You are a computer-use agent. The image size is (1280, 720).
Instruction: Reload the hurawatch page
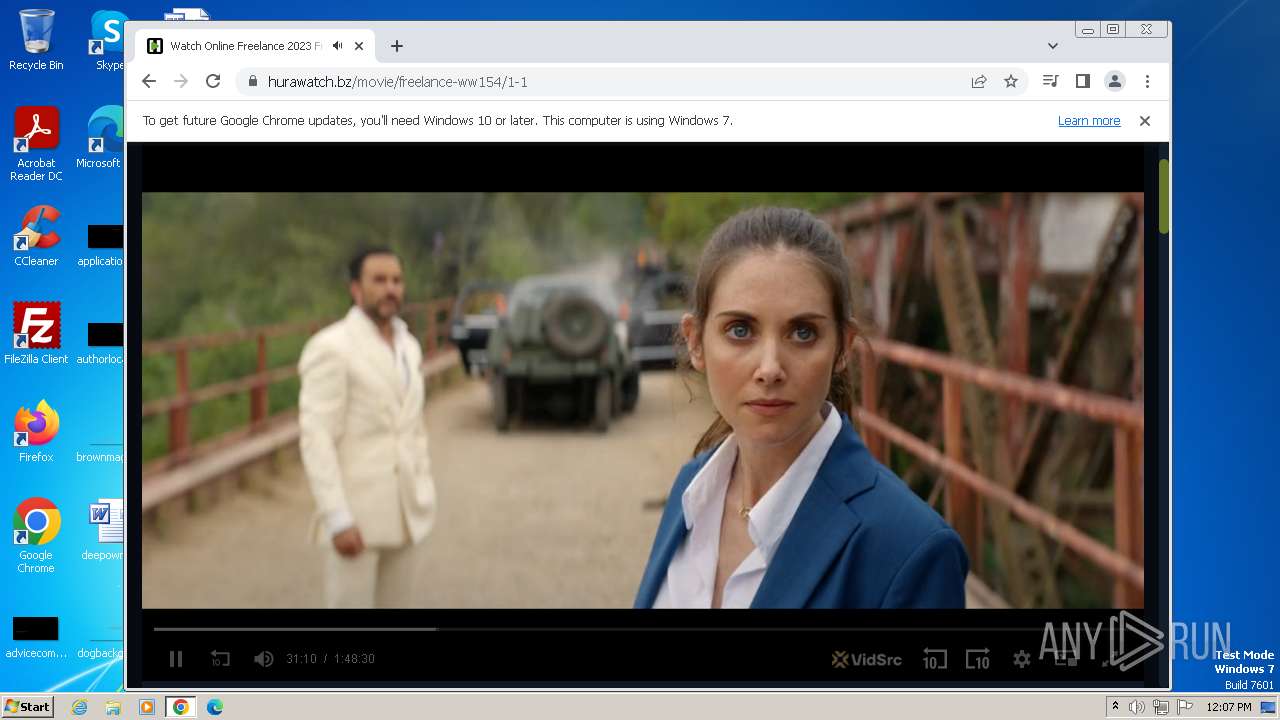pyautogui.click(x=213, y=82)
